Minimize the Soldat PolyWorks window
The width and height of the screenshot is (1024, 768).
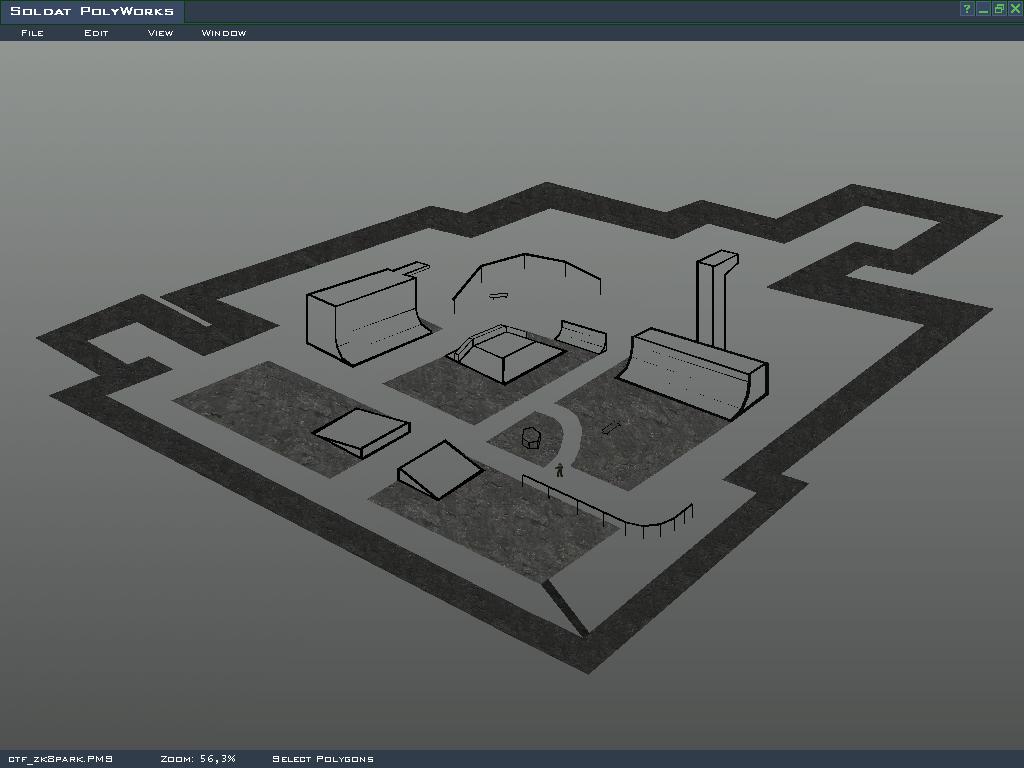point(983,9)
